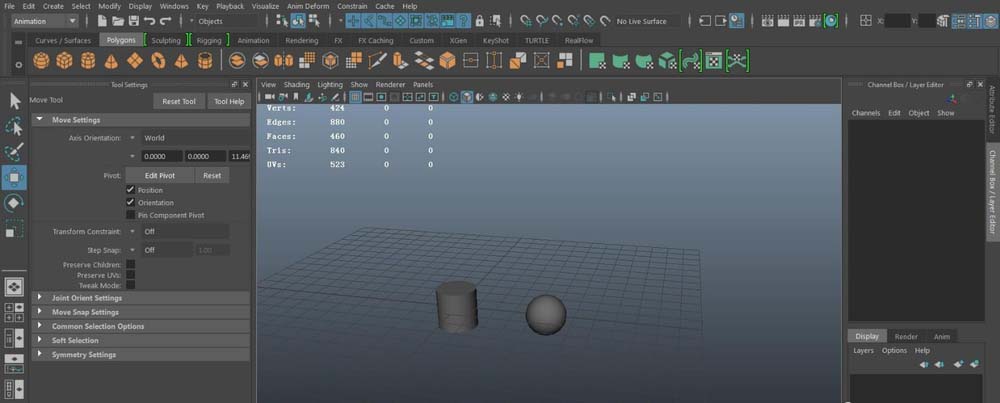Click the Redo arrow icon
Screen dimensions: 1000x403
[x=166, y=21]
